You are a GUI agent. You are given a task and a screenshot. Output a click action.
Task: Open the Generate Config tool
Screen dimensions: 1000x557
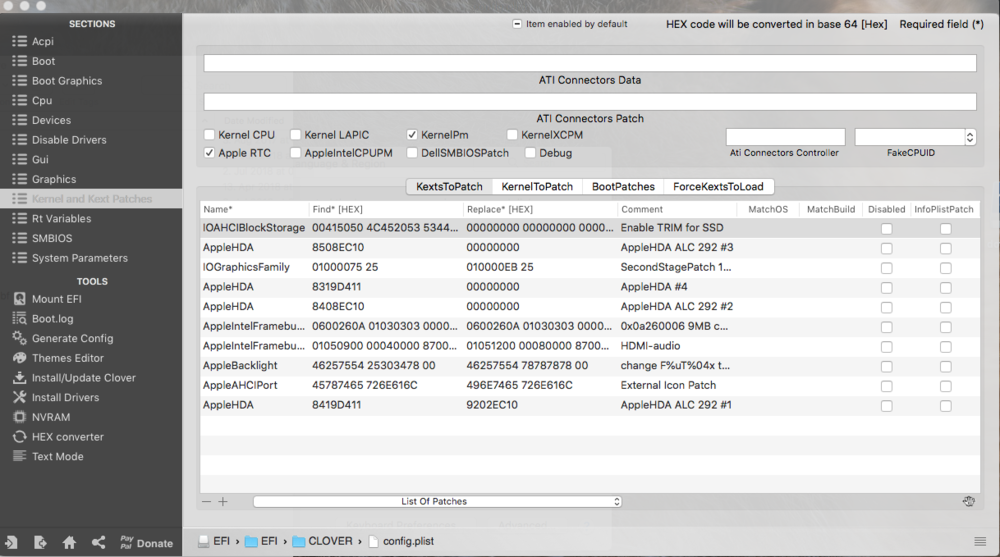pos(72,339)
